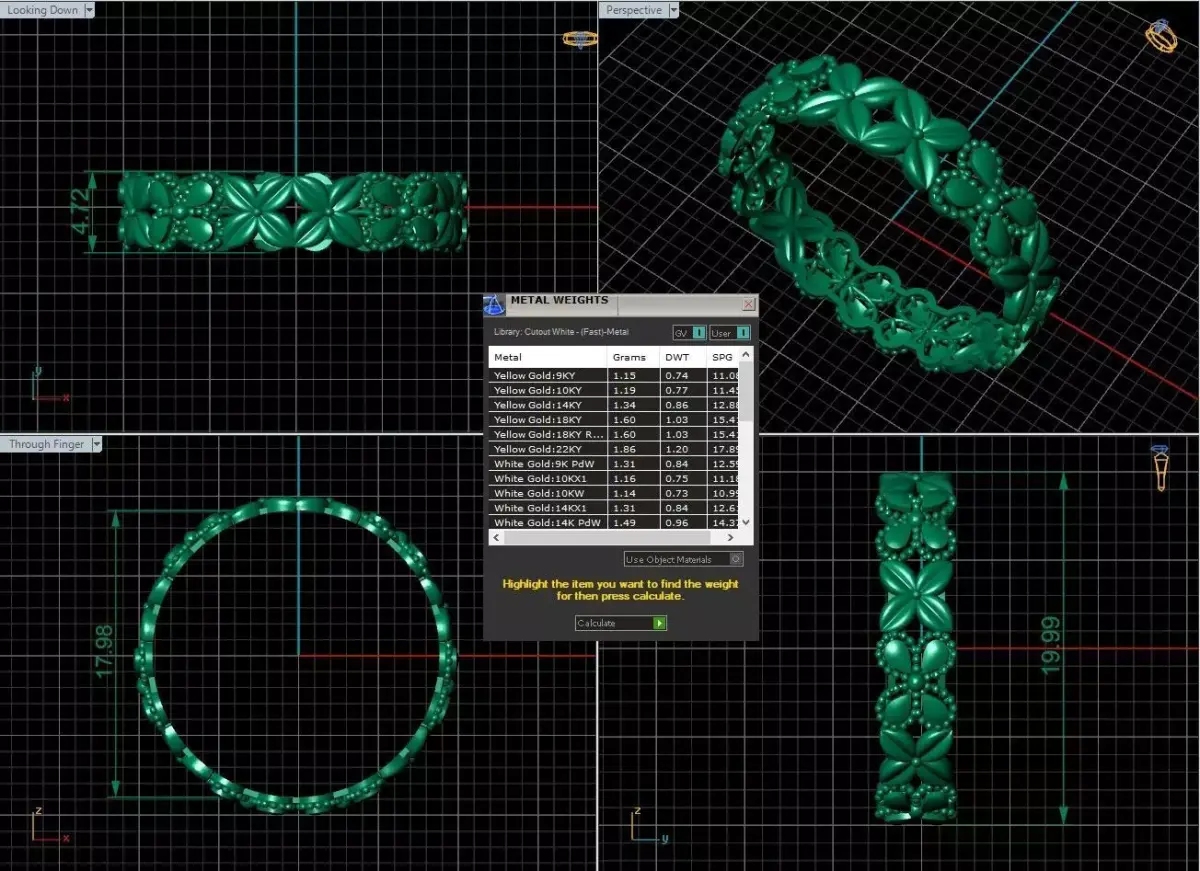Select the White Gold:14KX1 row
This screenshot has width=1200, height=871.
614,508
